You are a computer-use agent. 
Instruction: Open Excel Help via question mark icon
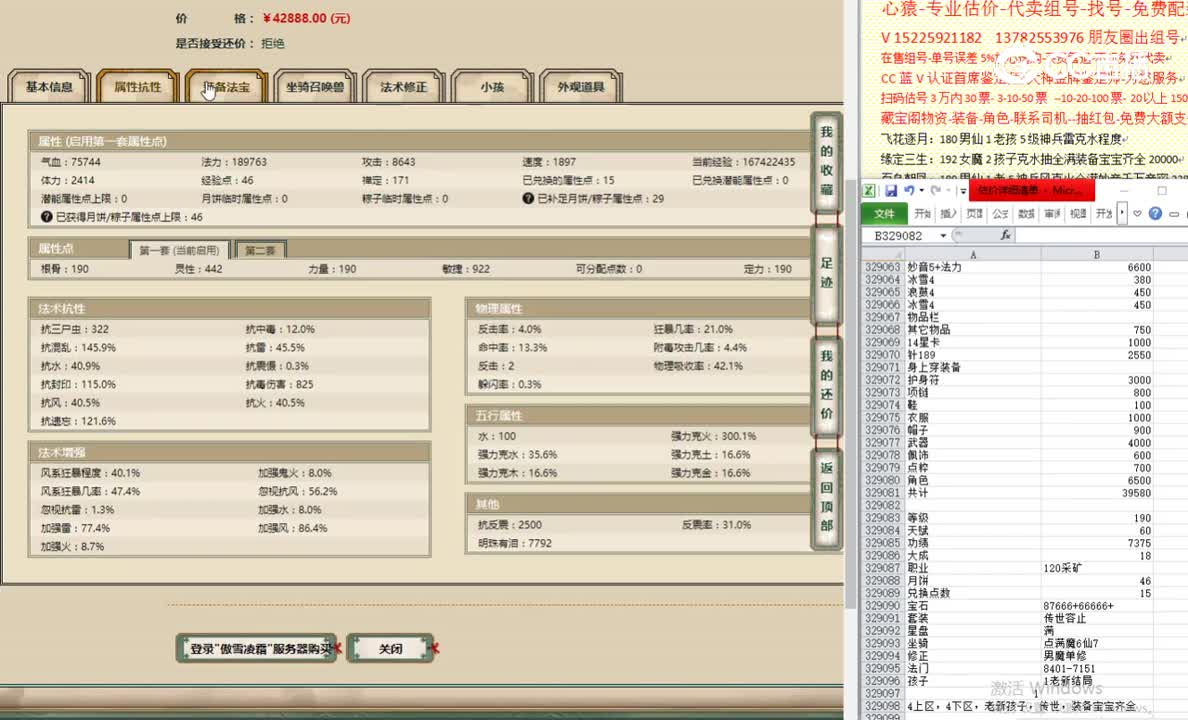1155,213
